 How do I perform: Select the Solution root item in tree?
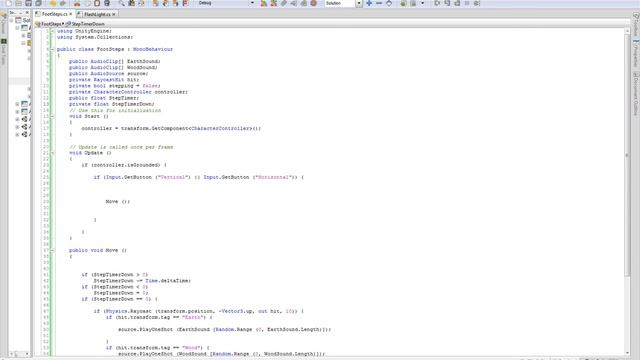[23, 20]
